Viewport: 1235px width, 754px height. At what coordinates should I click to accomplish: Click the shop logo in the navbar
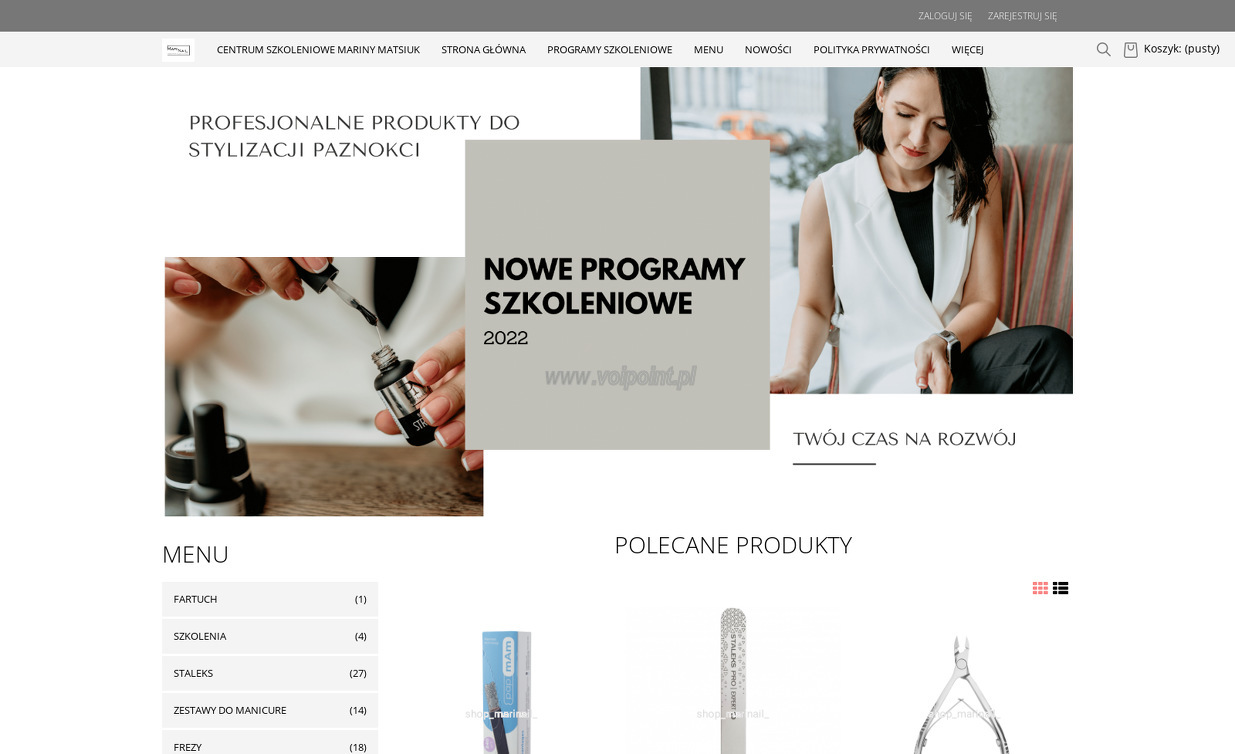[x=178, y=50]
